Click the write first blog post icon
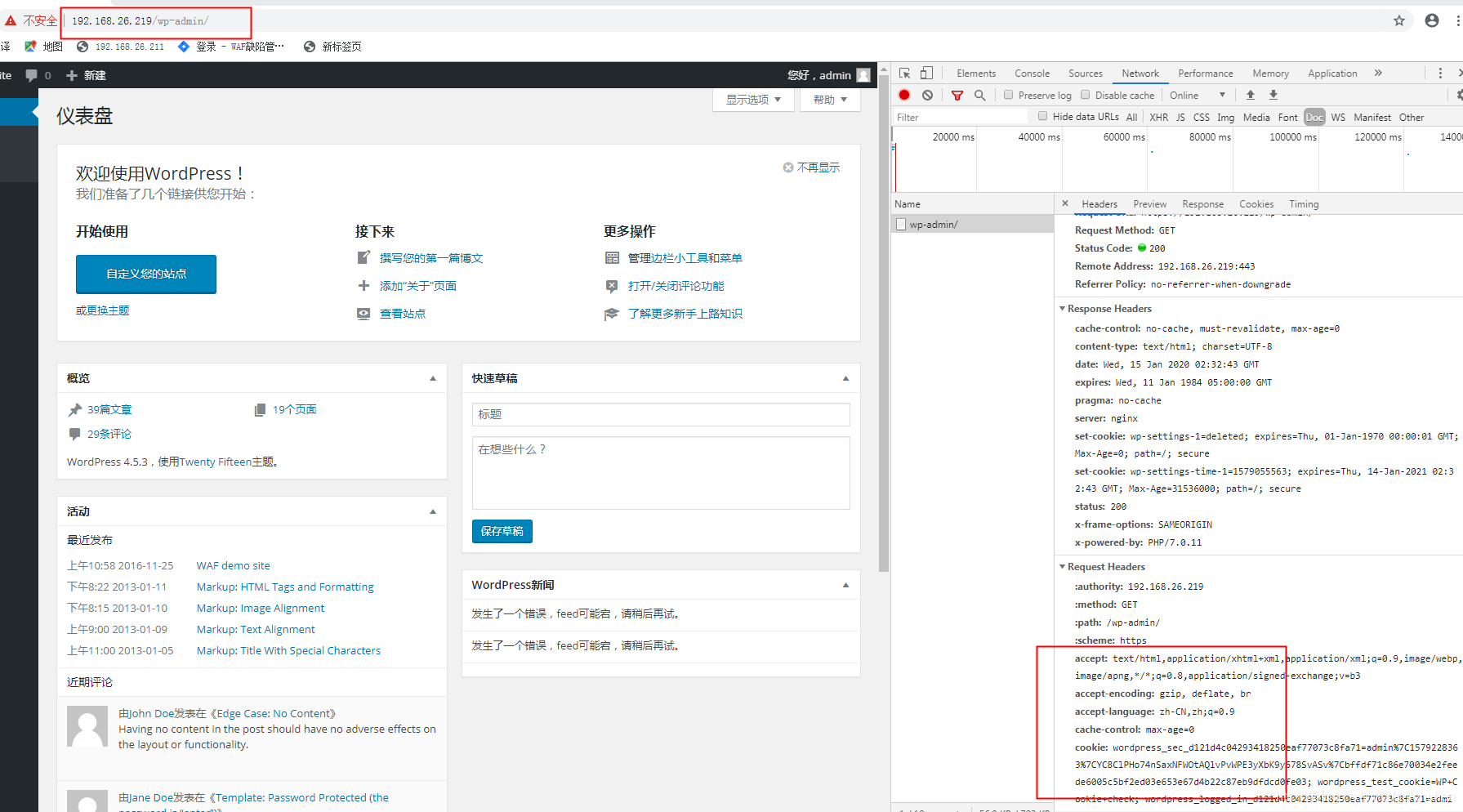 [364, 258]
